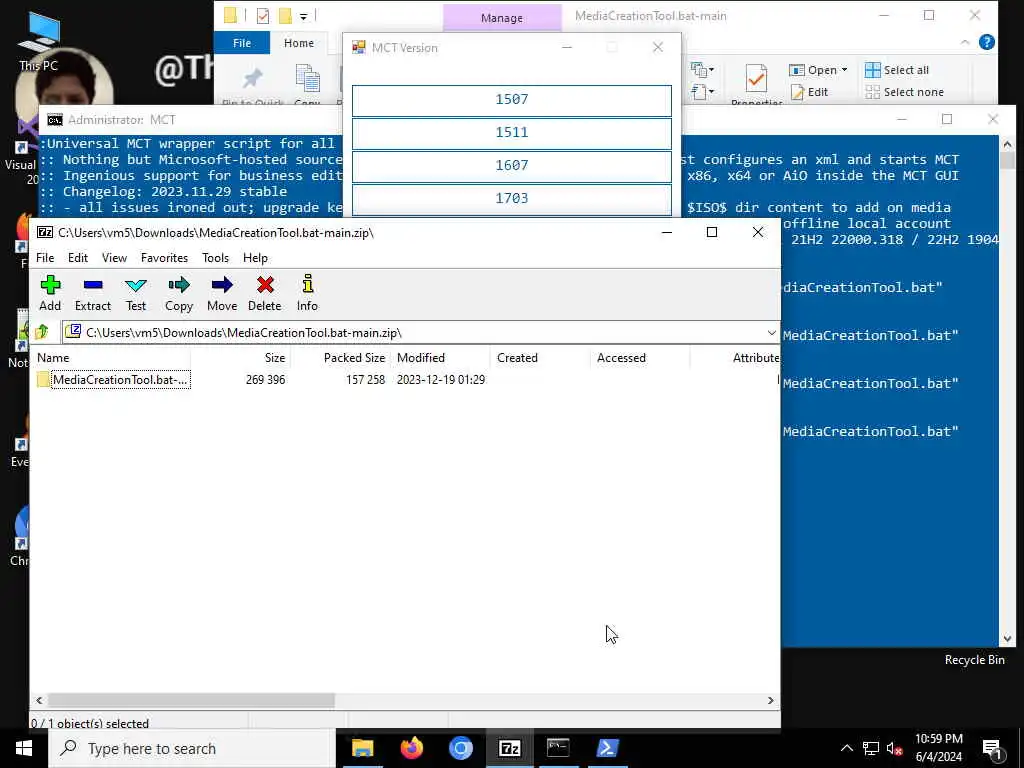
Task: Sort by Packed Size column
Action: click(341, 358)
